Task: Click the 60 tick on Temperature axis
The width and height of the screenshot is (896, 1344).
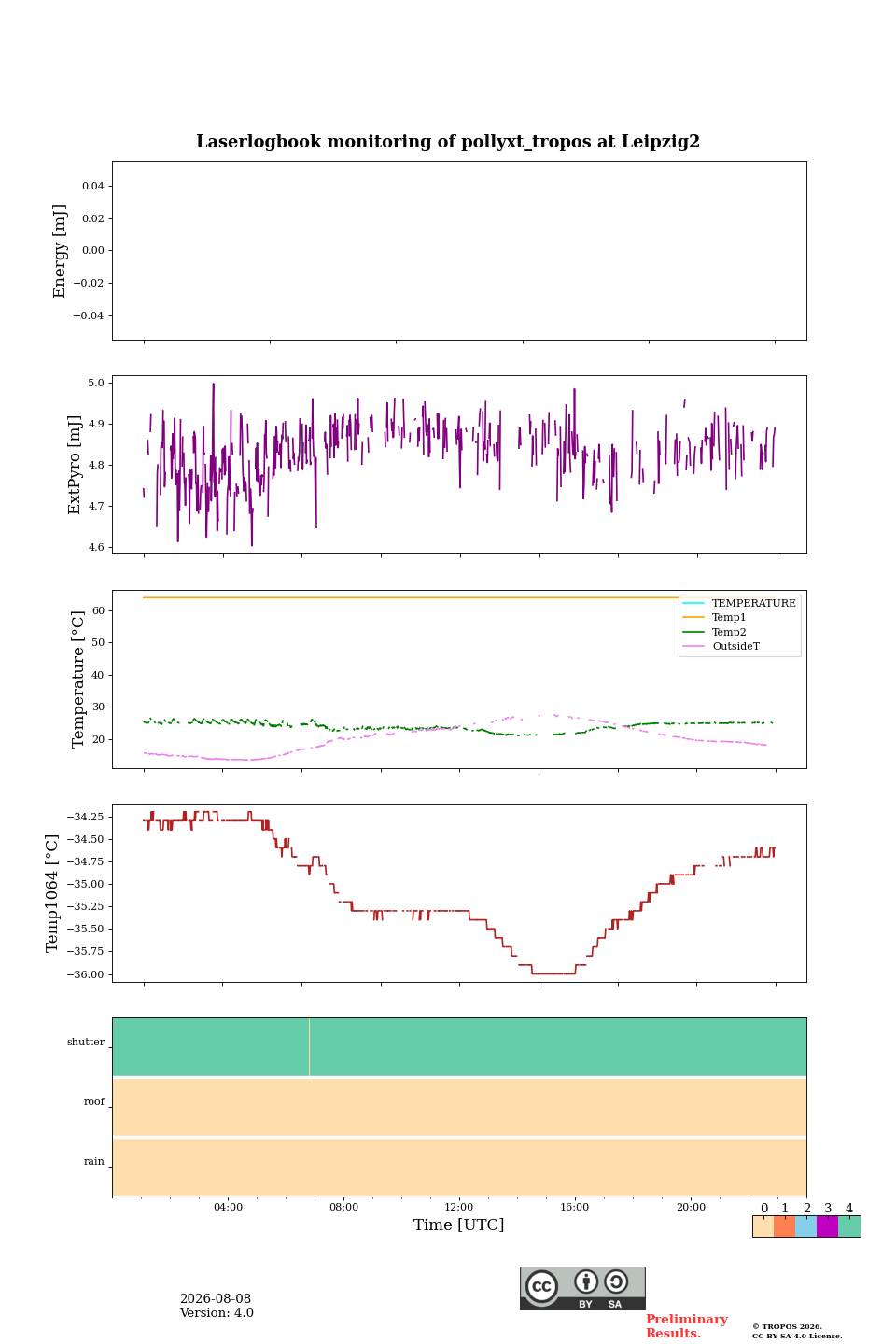Action: 98,610
